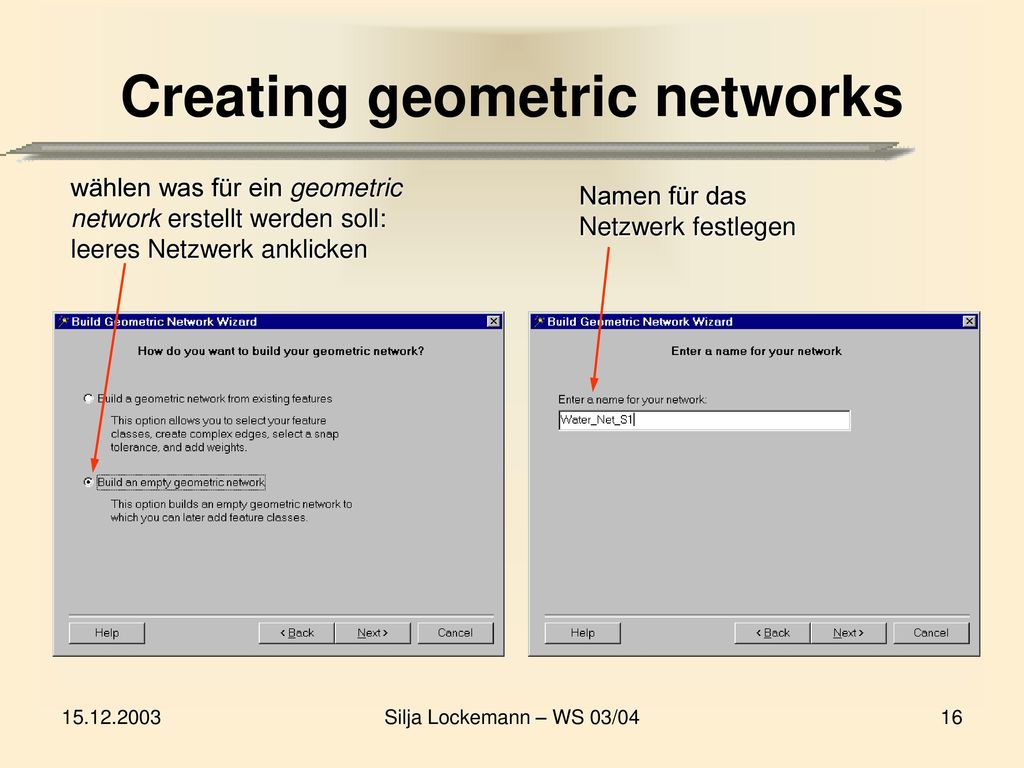Image resolution: width=1024 pixels, height=768 pixels.
Task: Click Next in the network name dialog
Action: (848, 632)
